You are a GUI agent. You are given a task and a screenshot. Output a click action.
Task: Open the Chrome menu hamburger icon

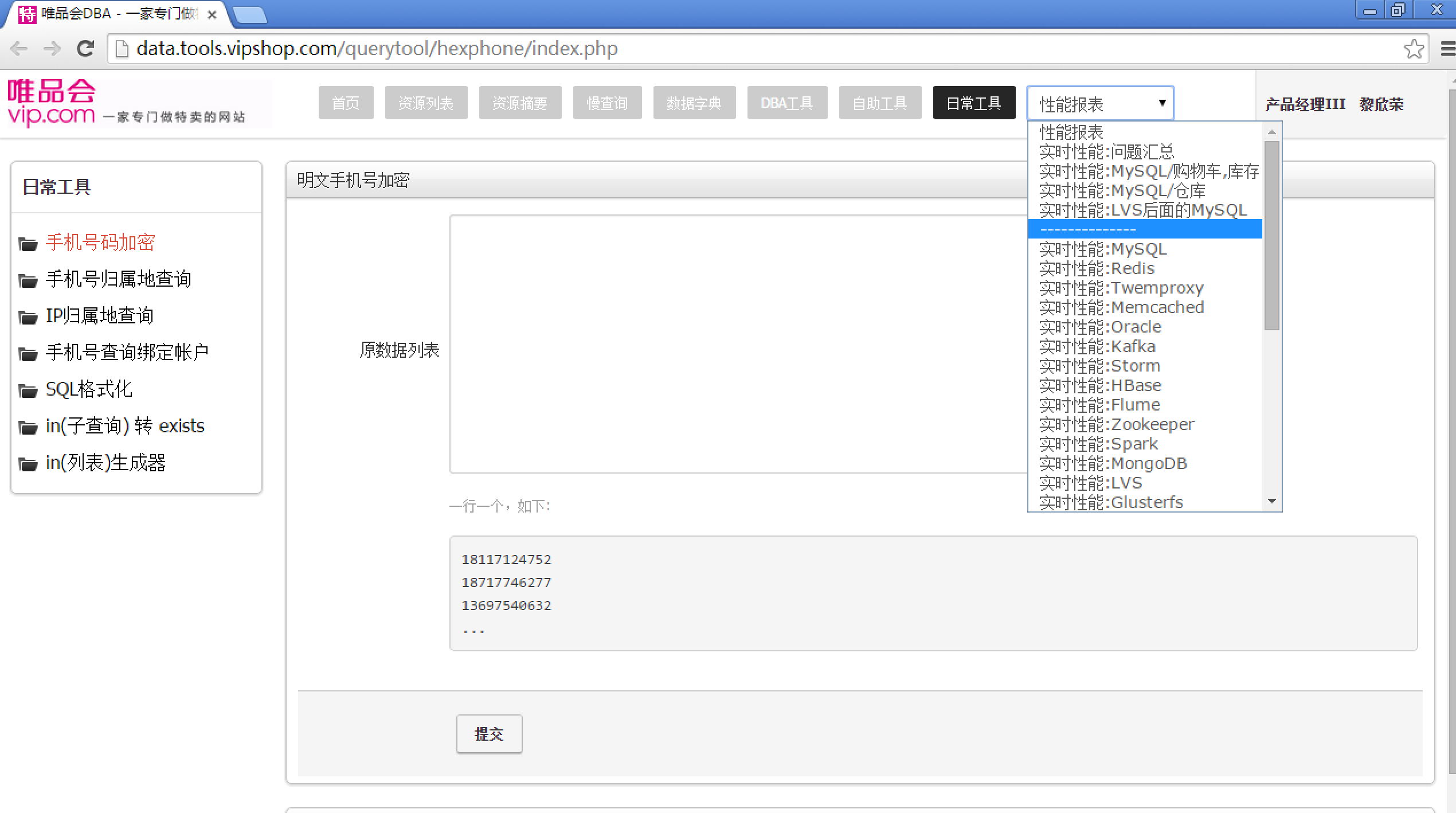pos(1448,49)
